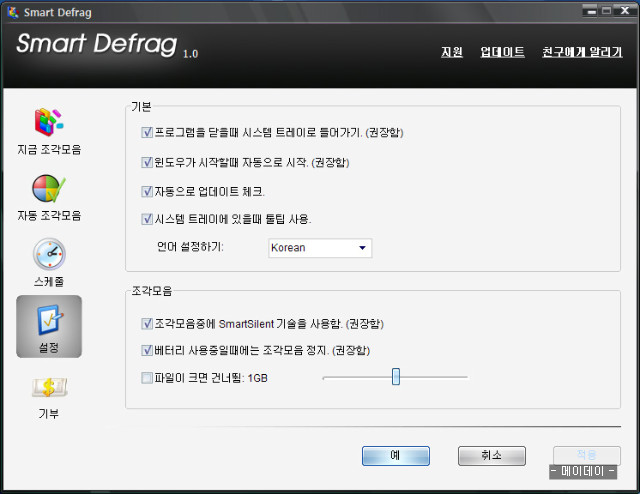Image resolution: width=640 pixels, height=494 pixels.
Task: Open the 자동 조각모음 (Auto Defrag) icon
Action: click(49, 188)
